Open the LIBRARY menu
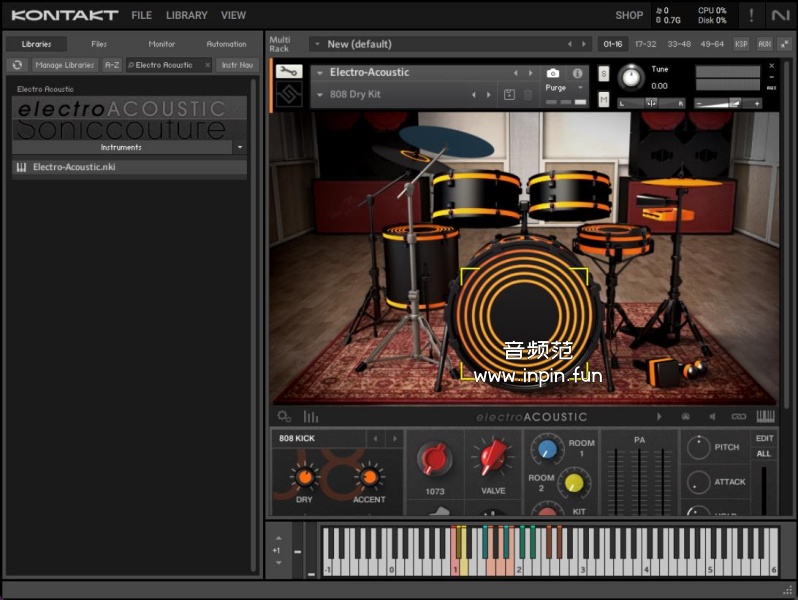This screenshot has width=798, height=600. pyautogui.click(x=186, y=15)
